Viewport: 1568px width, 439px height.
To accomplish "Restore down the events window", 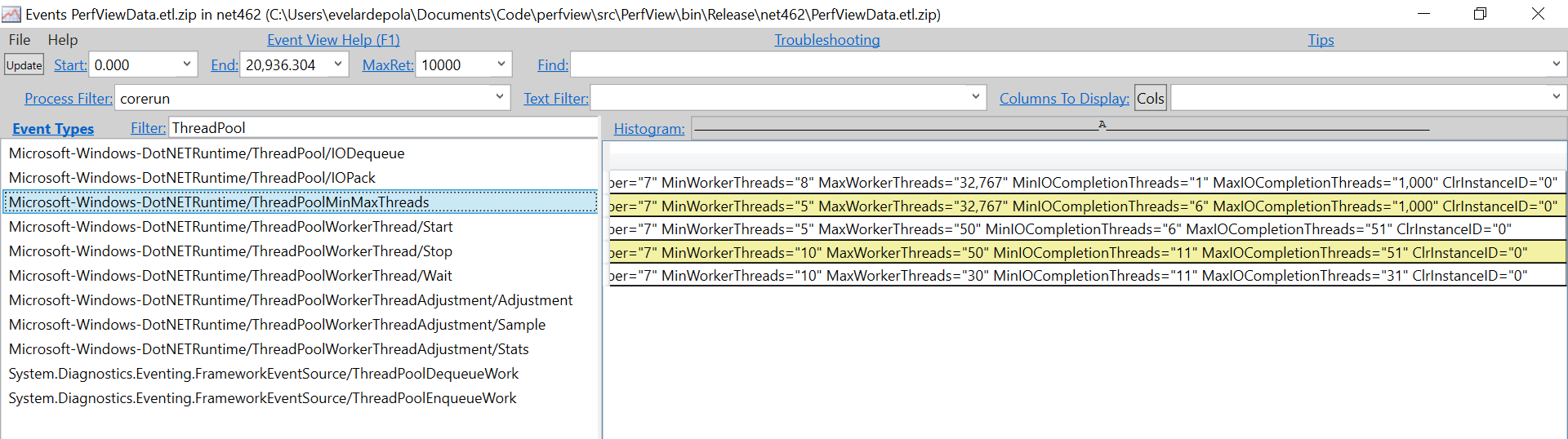I will [1480, 14].
